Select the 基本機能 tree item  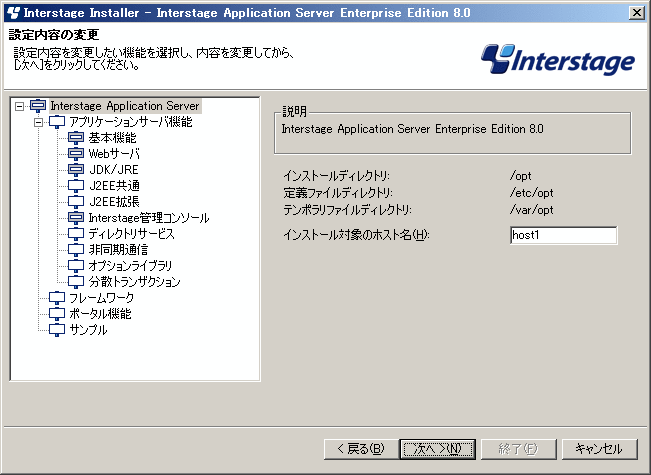113,138
